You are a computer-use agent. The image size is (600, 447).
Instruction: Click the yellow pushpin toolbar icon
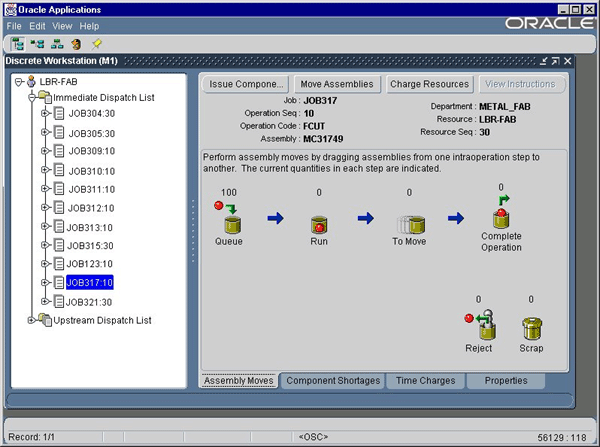pyautogui.click(x=96, y=44)
